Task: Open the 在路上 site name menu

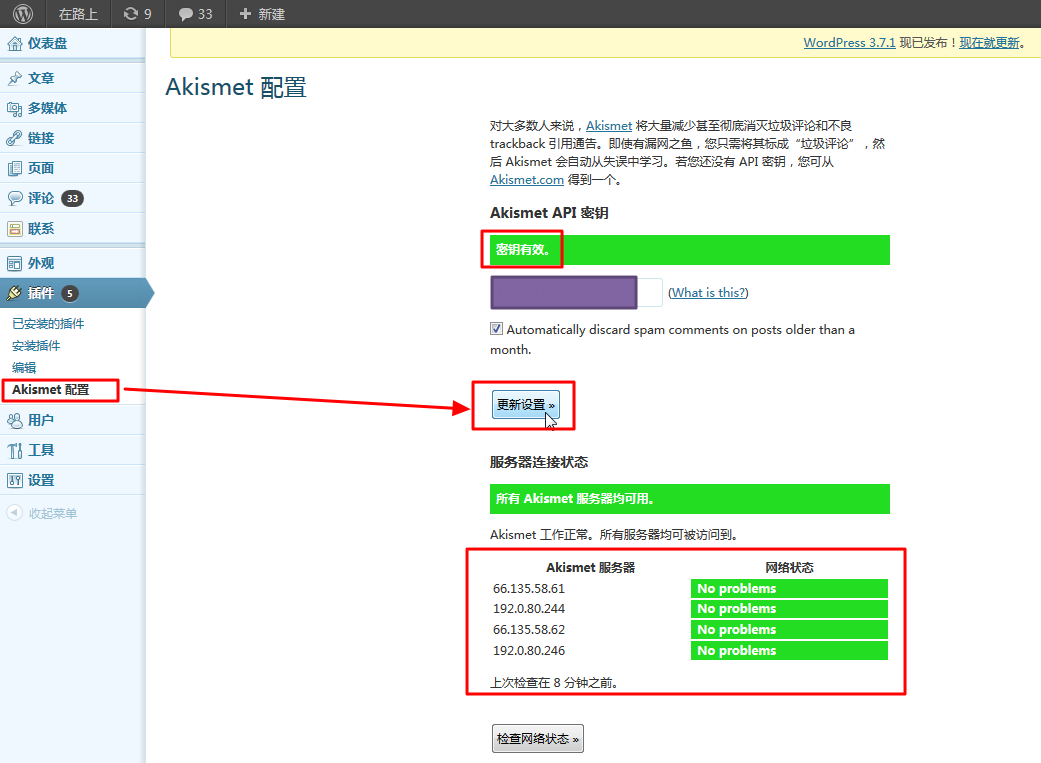Action: click(78, 14)
